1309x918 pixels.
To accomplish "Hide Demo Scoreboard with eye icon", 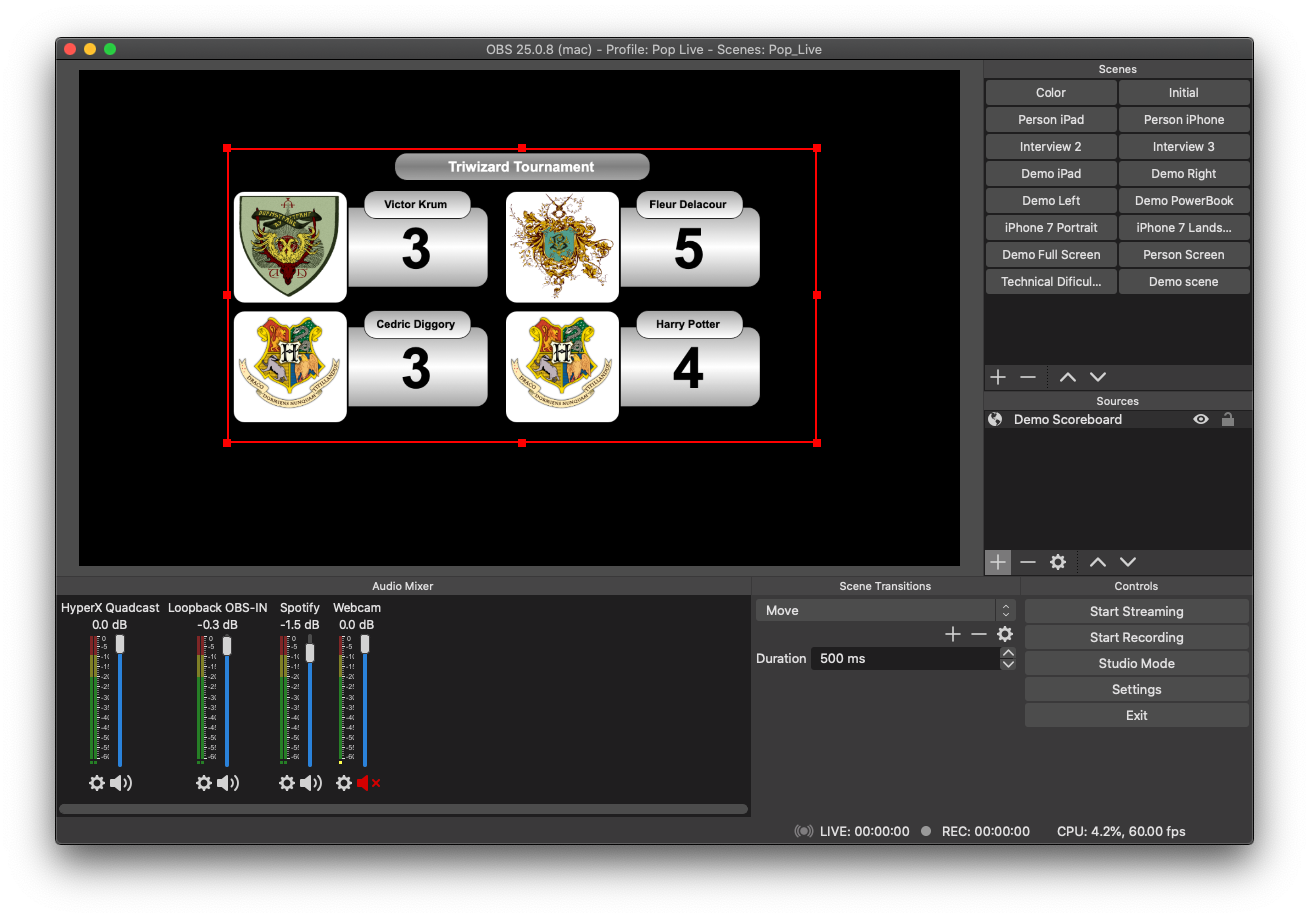I will coord(1201,420).
